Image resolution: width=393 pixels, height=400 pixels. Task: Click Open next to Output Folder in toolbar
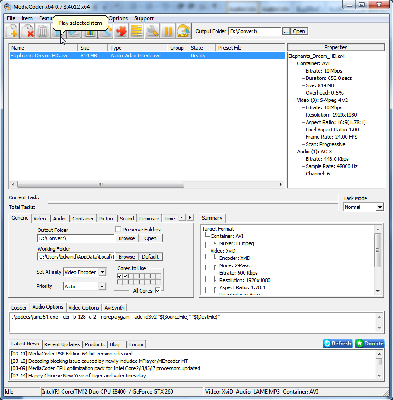(x=299, y=31)
